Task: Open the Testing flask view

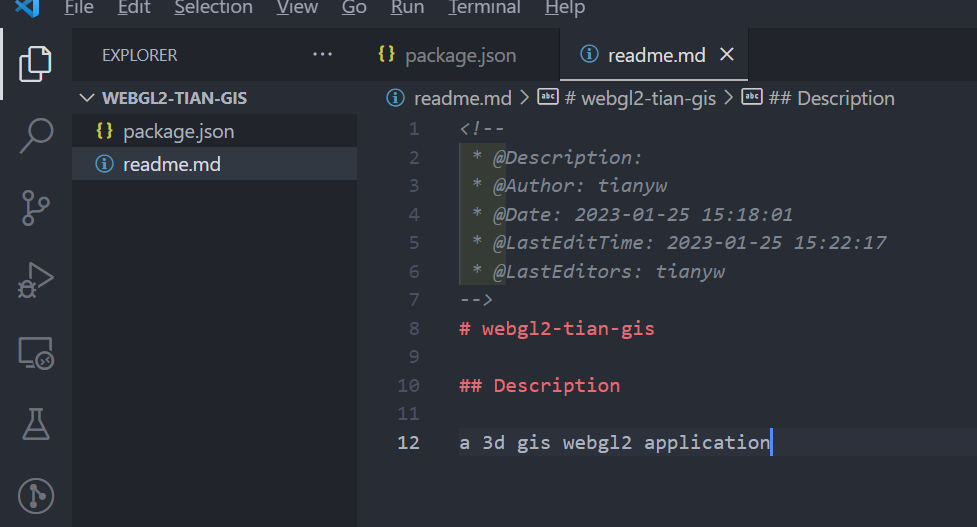Action: pyautogui.click(x=36, y=424)
